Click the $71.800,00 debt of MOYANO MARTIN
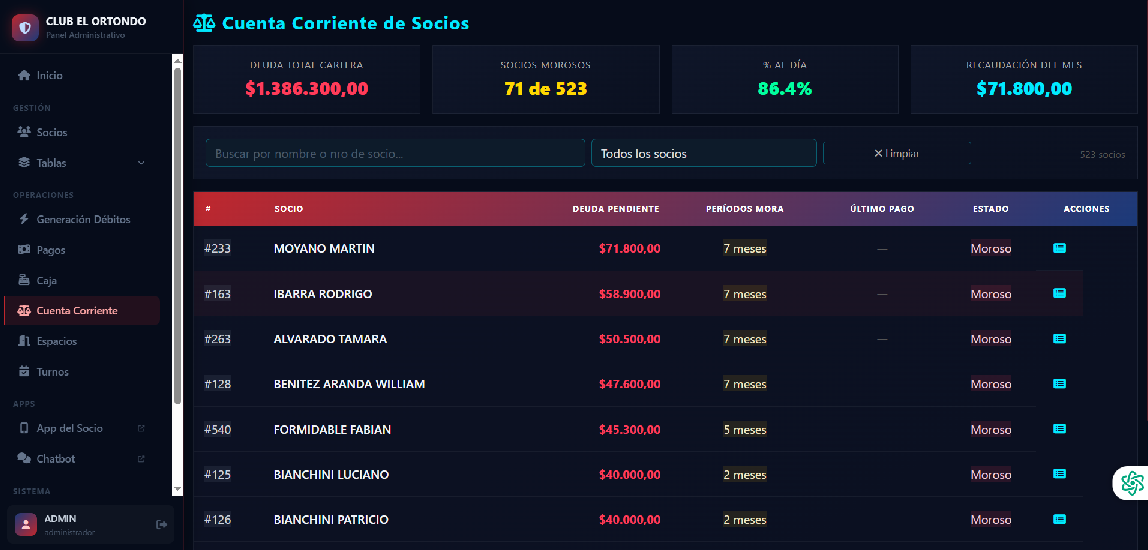The image size is (1148, 550). [630, 248]
